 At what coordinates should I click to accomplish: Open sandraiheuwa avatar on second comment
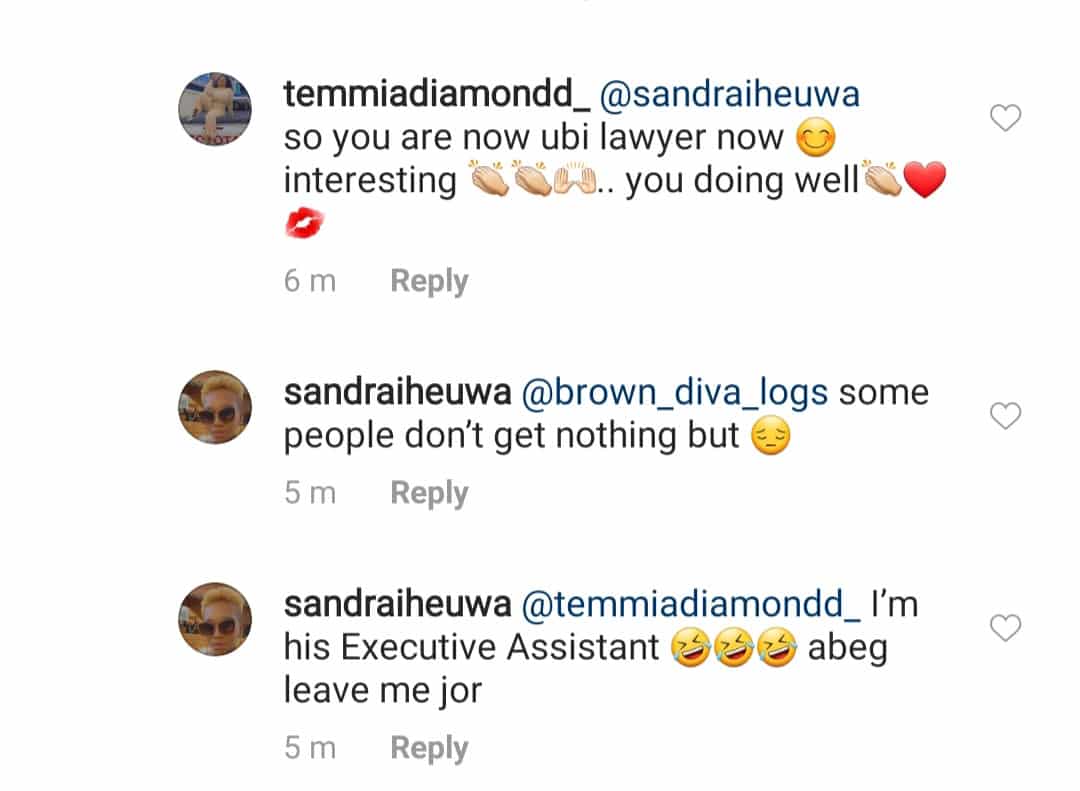tap(215, 407)
